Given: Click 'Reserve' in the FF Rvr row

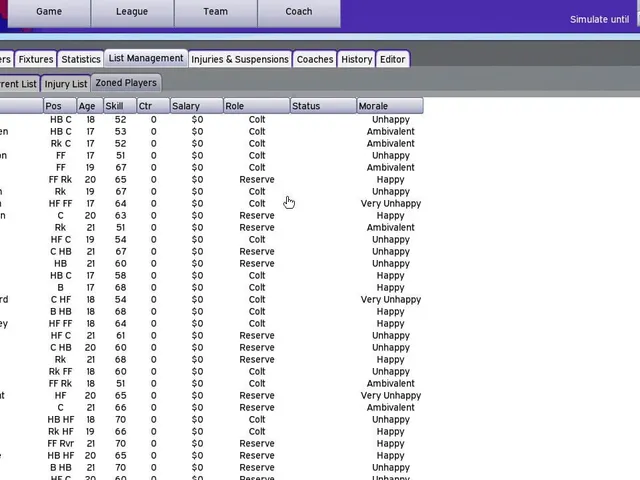Looking at the screenshot, I should (x=257, y=444).
